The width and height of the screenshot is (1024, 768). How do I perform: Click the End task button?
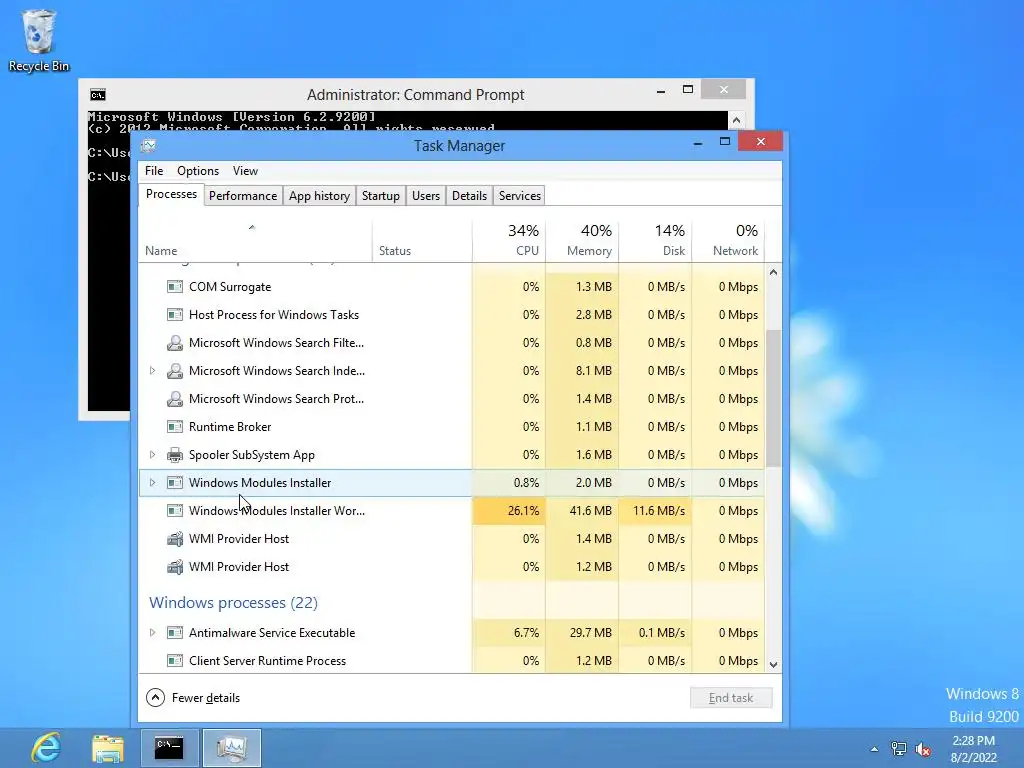(x=731, y=697)
